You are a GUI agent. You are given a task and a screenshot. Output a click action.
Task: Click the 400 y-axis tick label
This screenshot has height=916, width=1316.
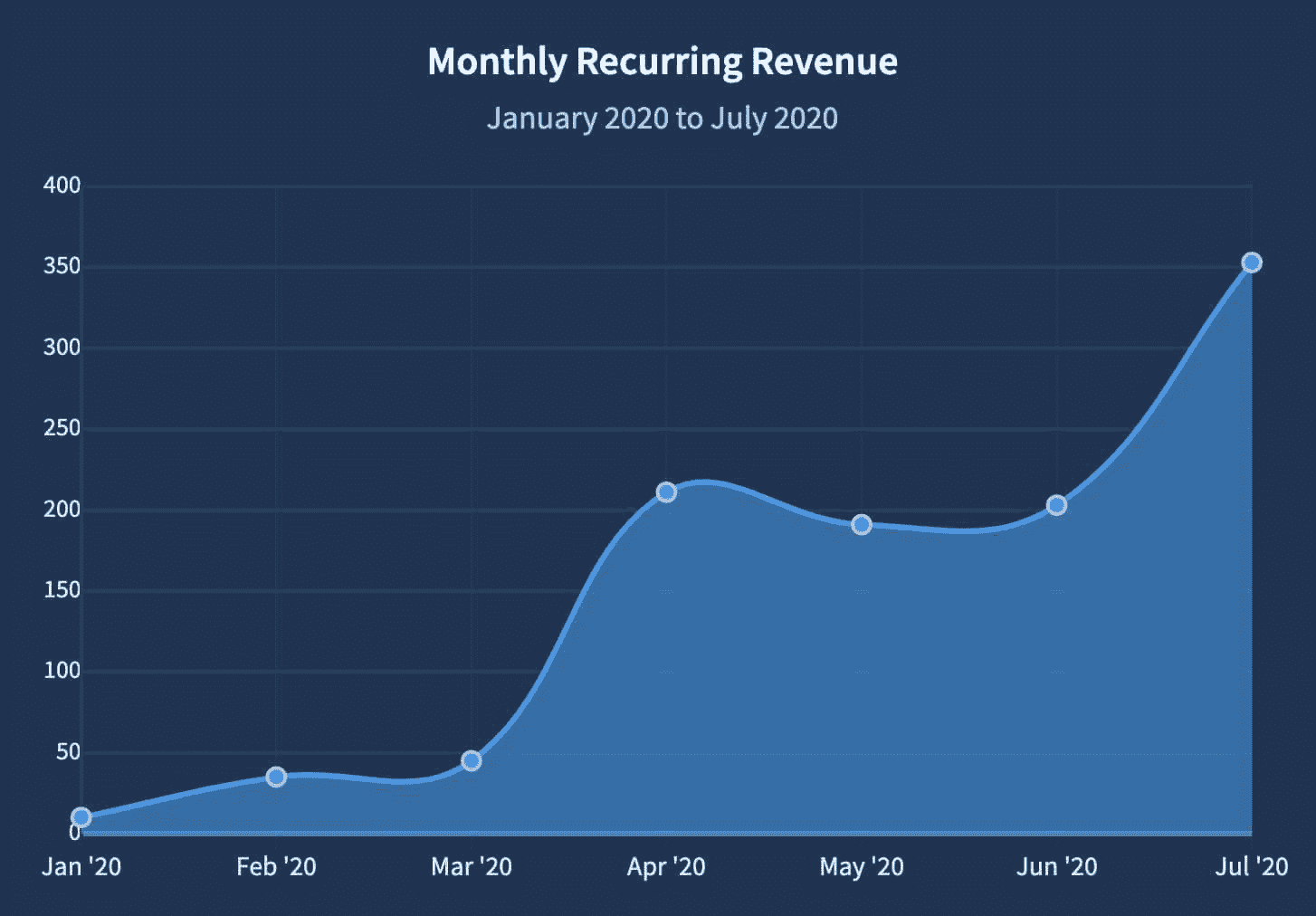62,186
